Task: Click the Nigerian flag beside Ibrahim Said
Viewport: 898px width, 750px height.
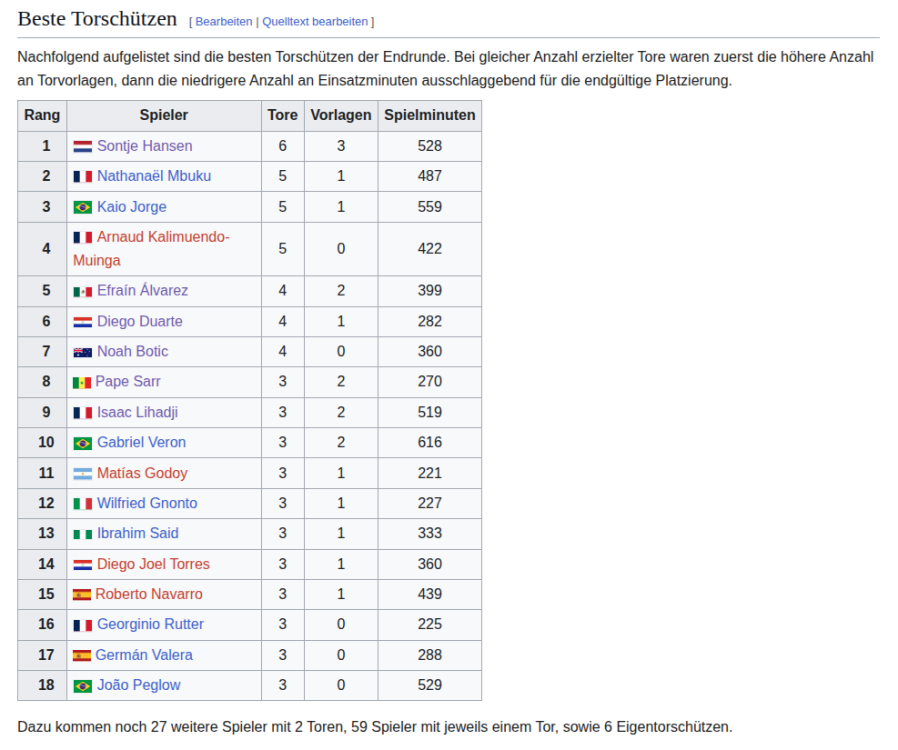Action: tap(82, 534)
